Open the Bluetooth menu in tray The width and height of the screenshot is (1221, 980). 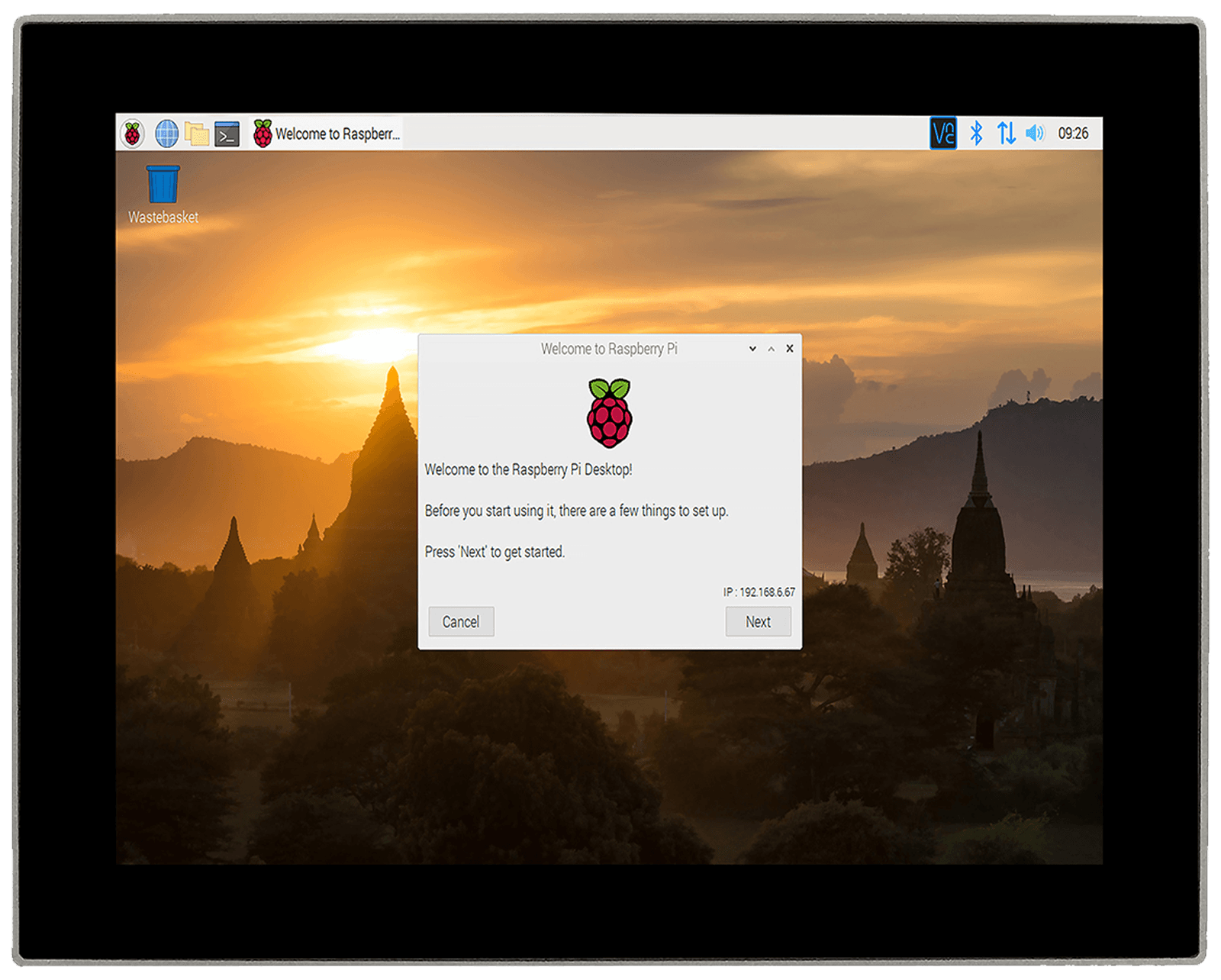(976, 133)
